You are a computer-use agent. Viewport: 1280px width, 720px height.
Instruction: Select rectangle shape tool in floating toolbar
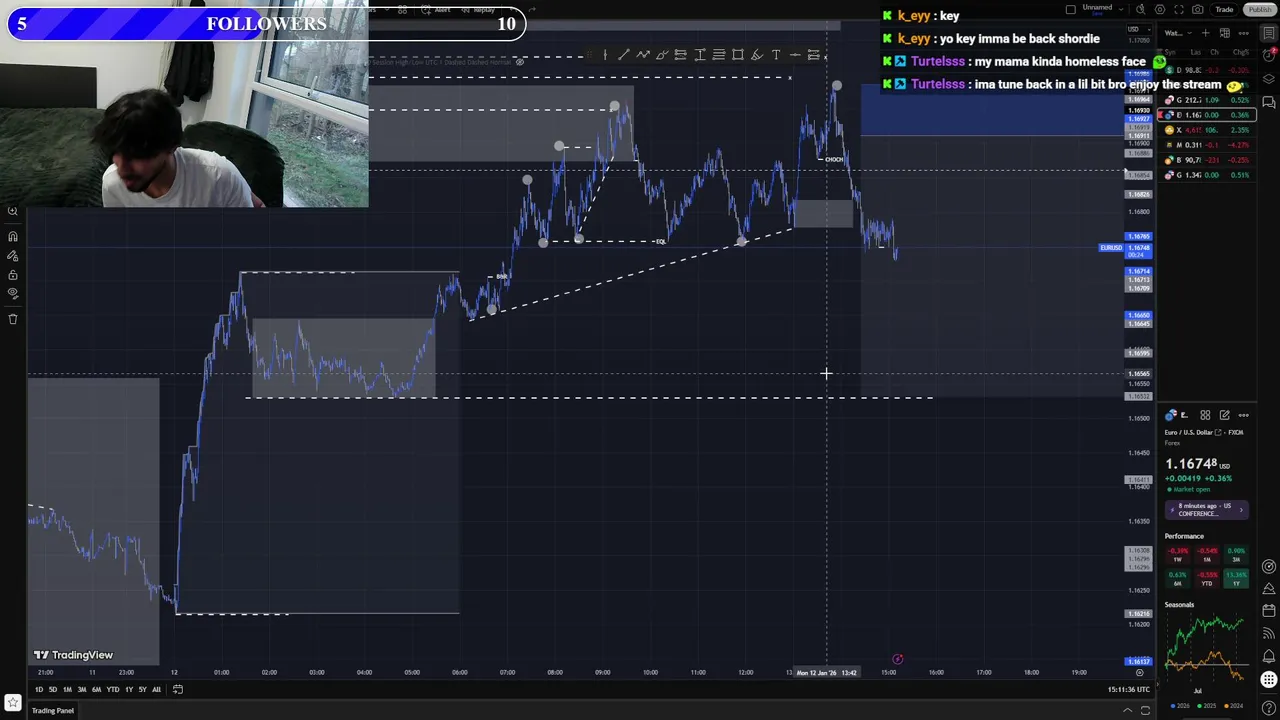(x=738, y=55)
